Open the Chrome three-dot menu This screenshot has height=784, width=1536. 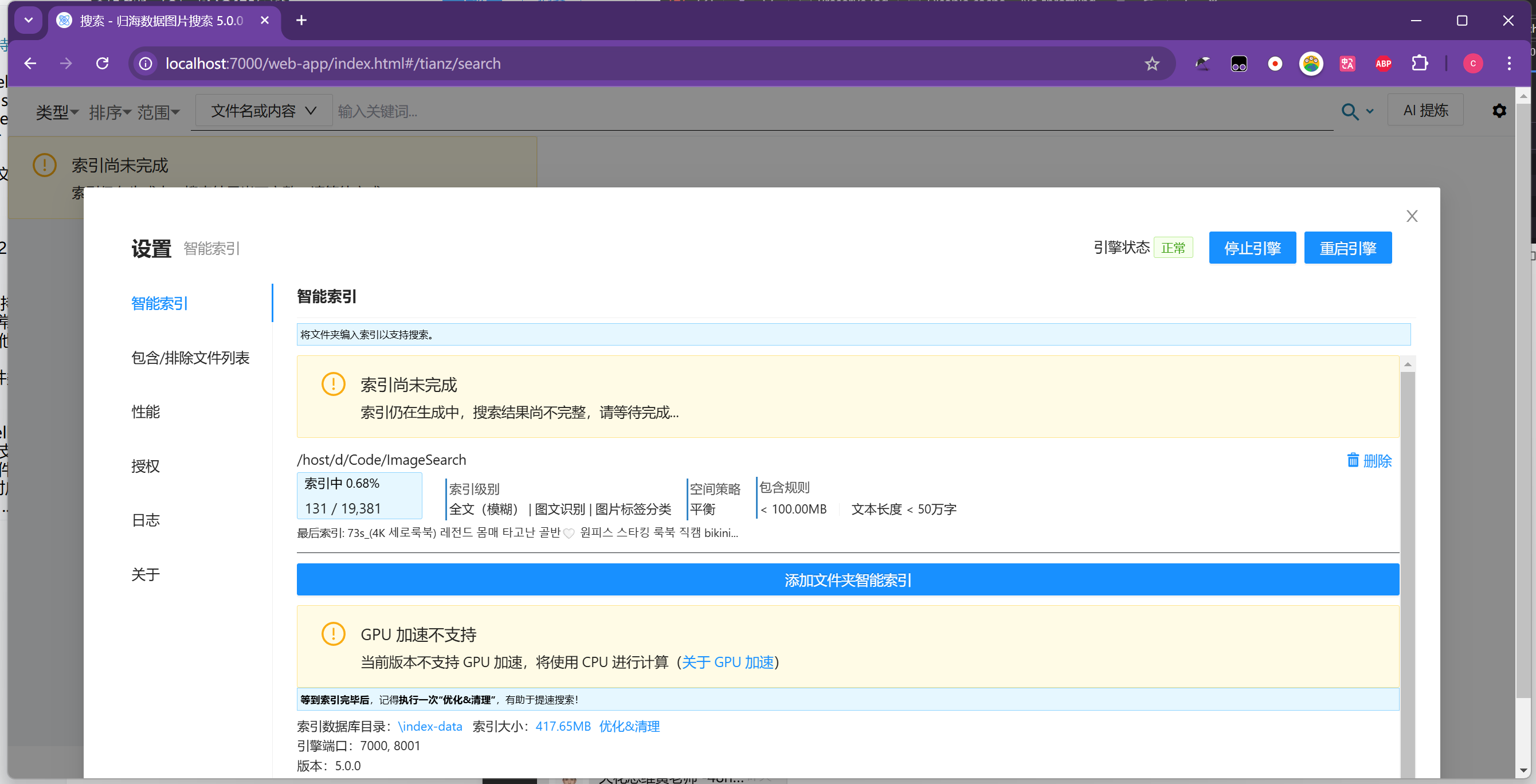tap(1509, 63)
